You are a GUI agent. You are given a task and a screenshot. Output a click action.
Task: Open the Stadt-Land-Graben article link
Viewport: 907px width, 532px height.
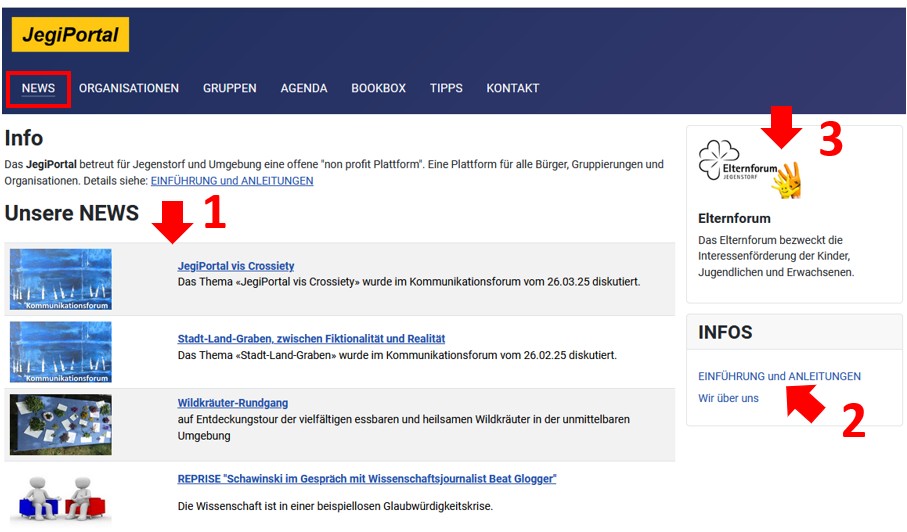[x=311, y=339]
